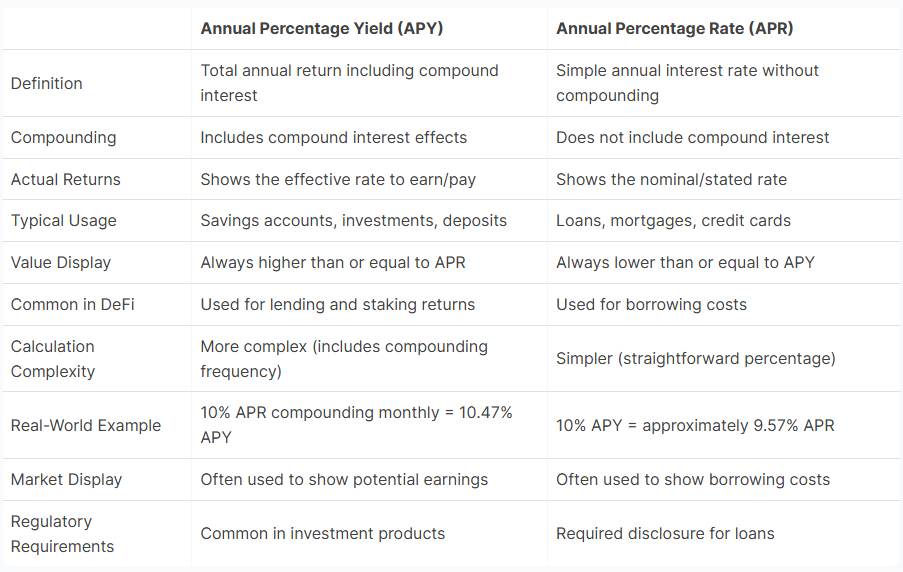Click the Regulatory Requirements row label

click(x=62, y=534)
